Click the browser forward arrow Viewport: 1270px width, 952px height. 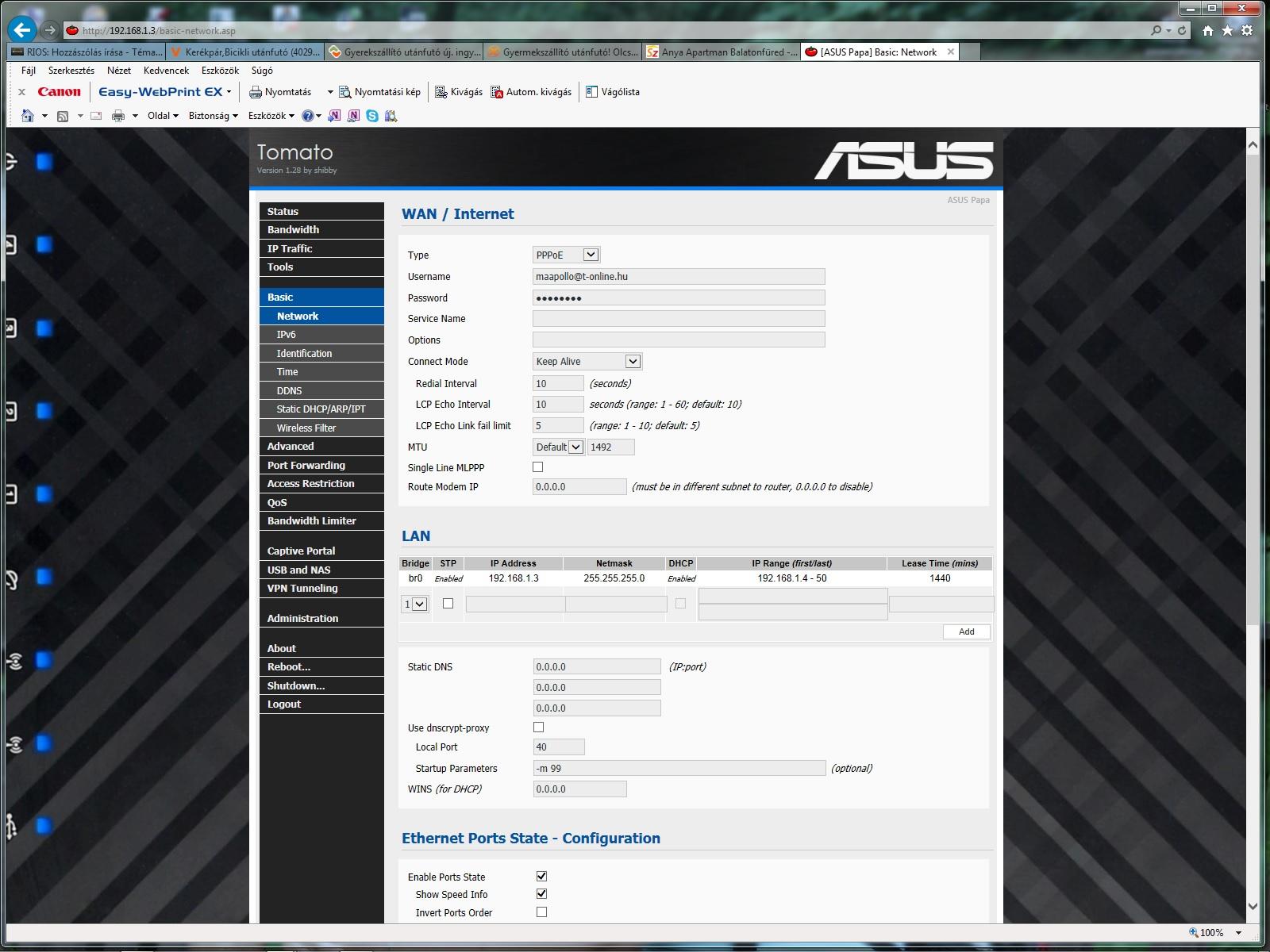[x=50, y=30]
